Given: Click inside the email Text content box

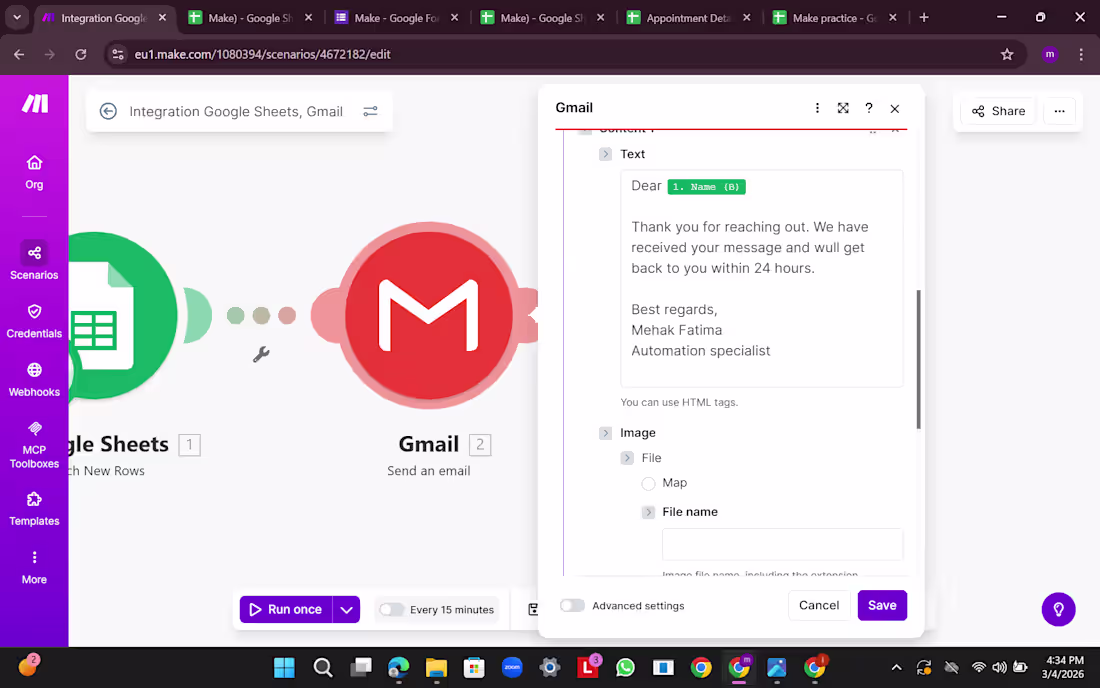Looking at the screenshot, I should (762, 278).
